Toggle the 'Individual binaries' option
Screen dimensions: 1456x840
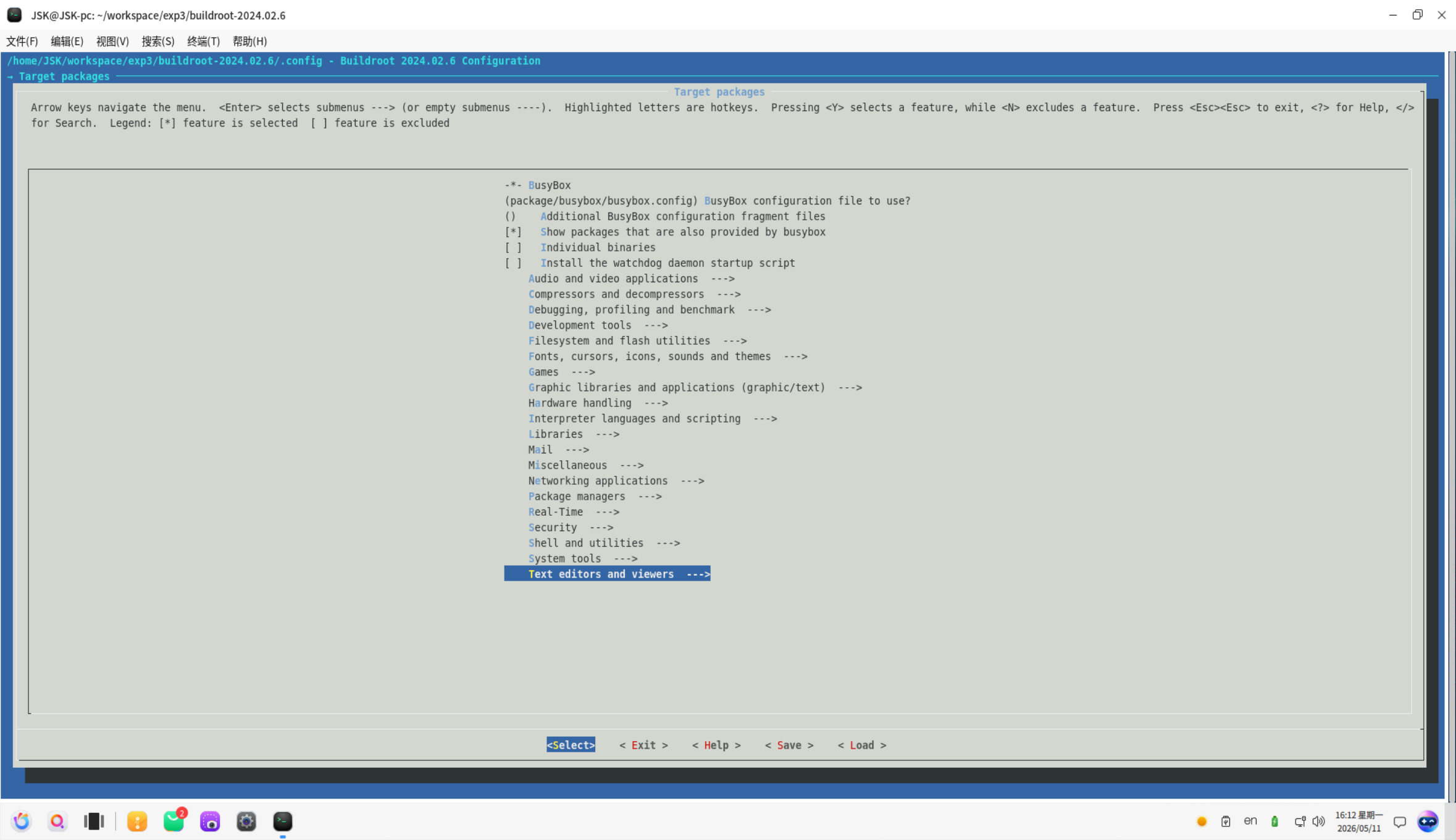point(580,247)
